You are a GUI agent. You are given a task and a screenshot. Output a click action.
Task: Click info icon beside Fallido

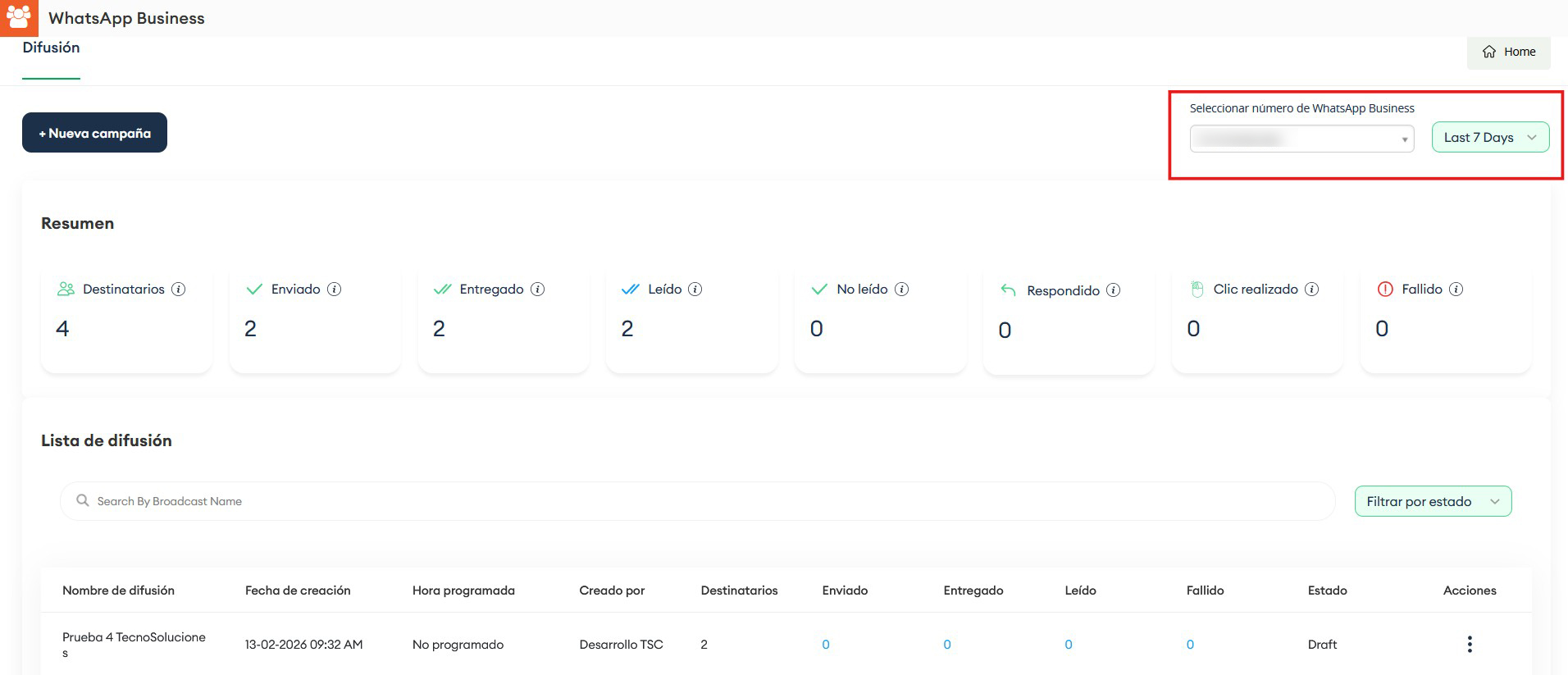pyautogui.click(x=1456, y=290)
